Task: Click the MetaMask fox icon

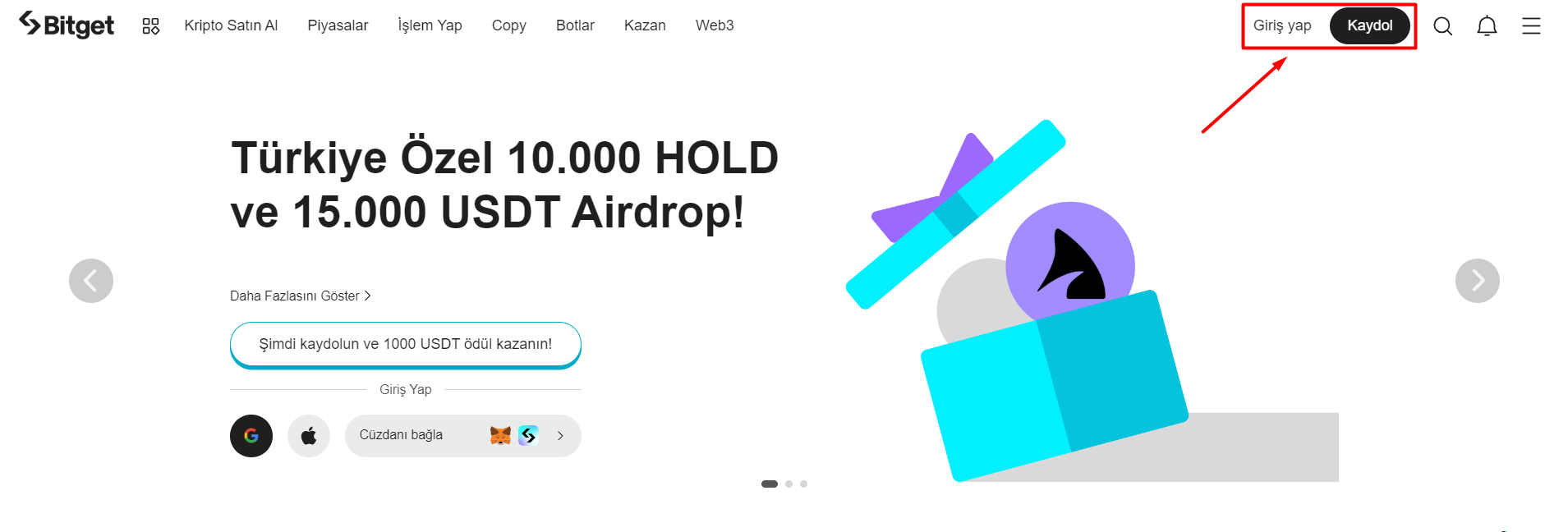Action: click(x=500, y=435)
